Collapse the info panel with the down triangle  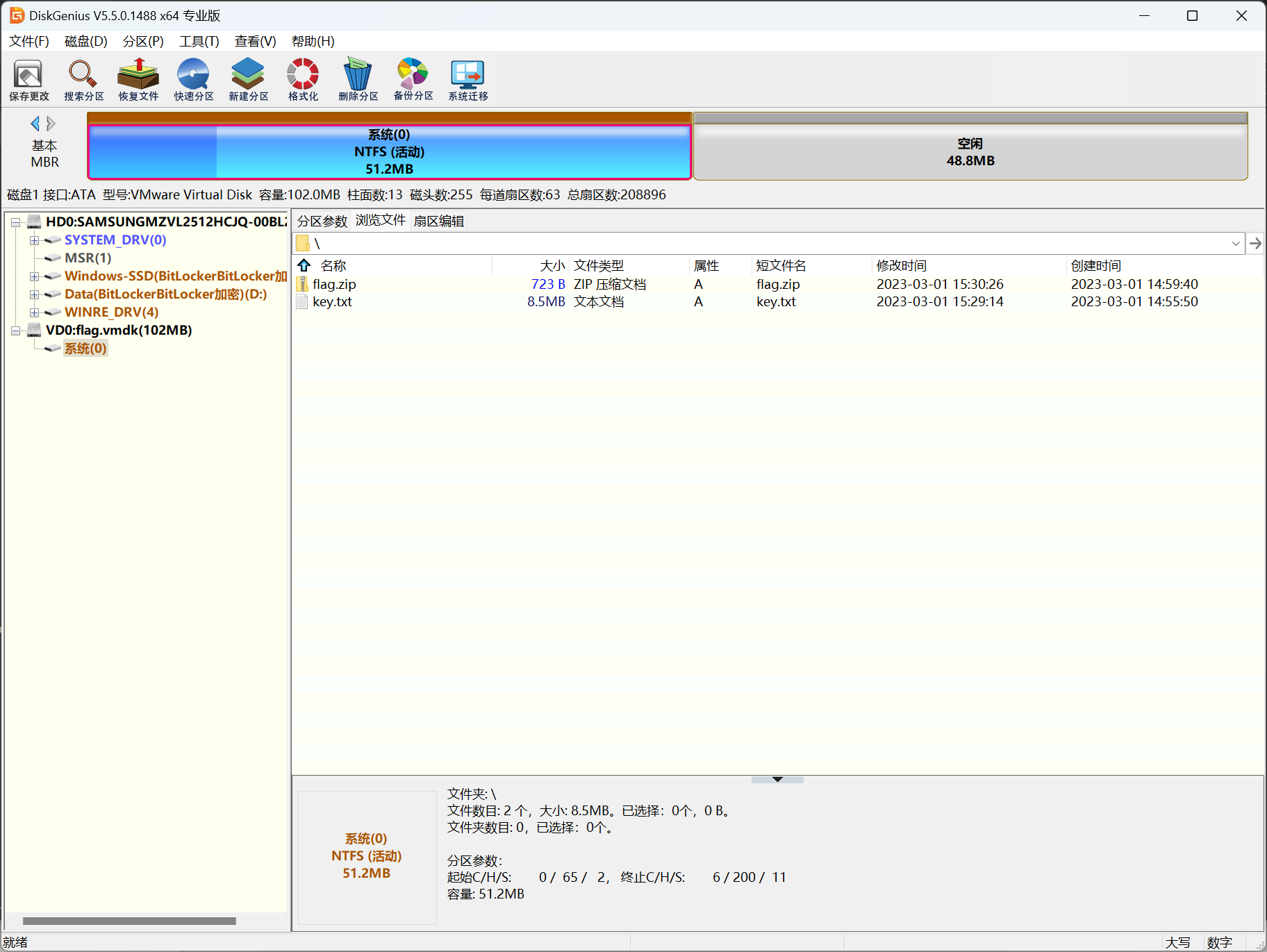(777, 779)
